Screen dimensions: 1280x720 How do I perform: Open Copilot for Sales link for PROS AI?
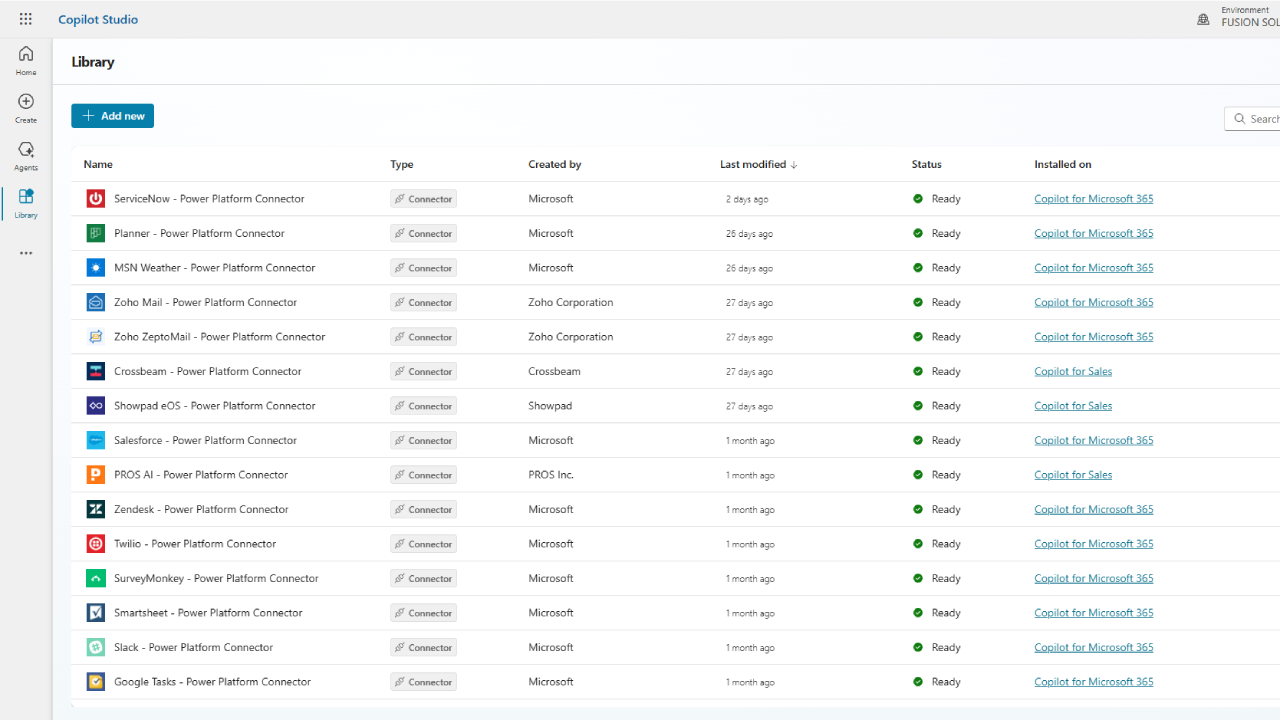pos(1073,475)
